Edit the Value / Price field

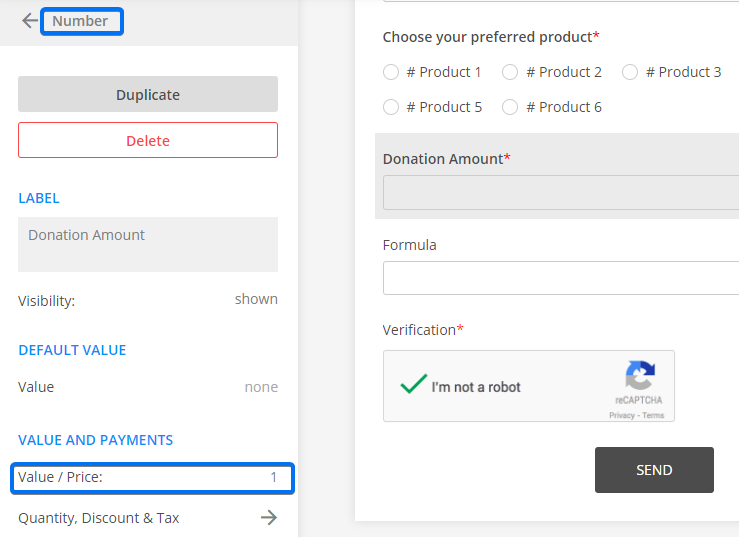(x=152, y=478)
